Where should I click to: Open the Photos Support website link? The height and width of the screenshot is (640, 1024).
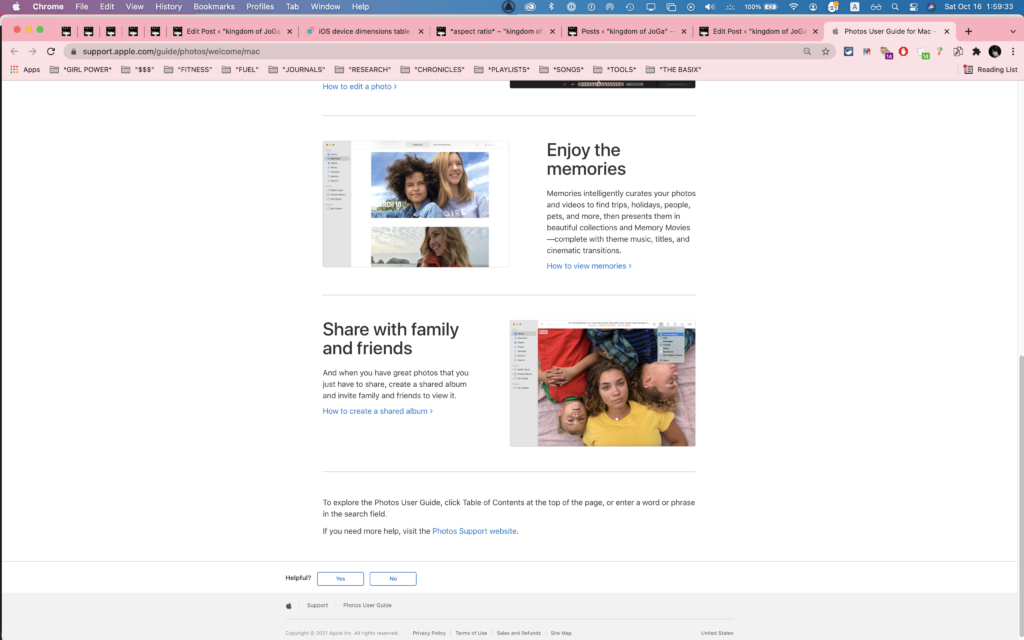coord(474,531)
